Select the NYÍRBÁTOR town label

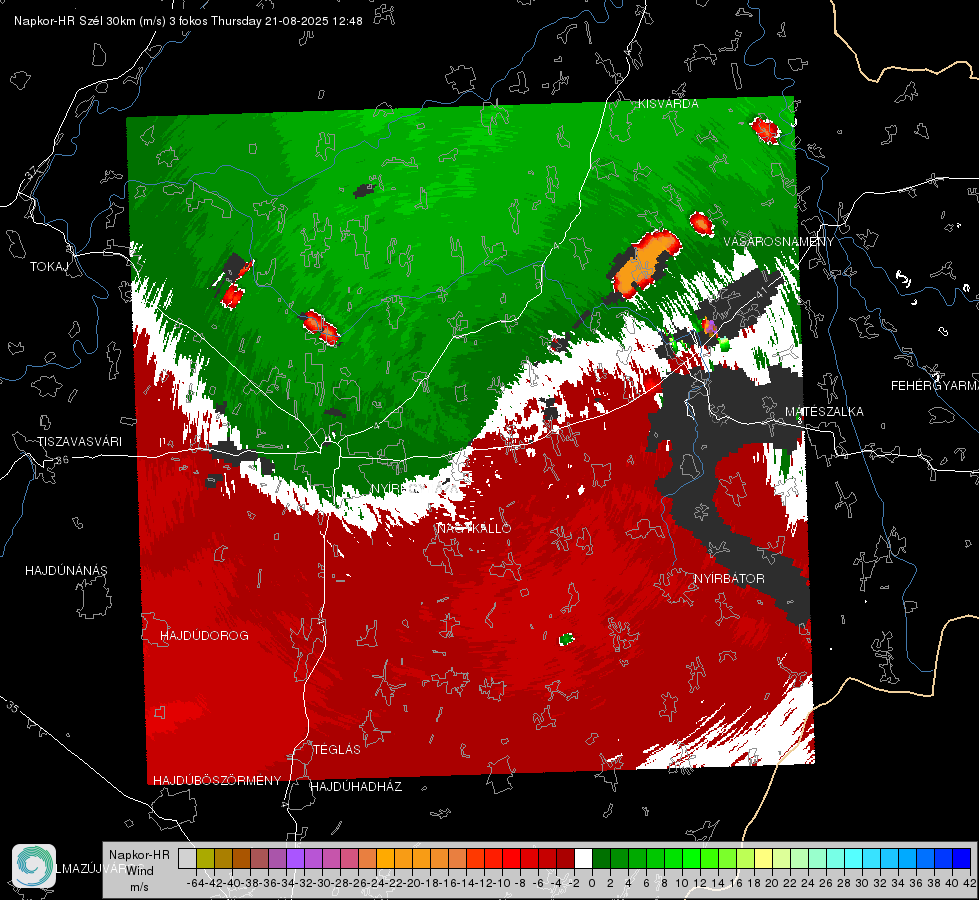(729, 578)
